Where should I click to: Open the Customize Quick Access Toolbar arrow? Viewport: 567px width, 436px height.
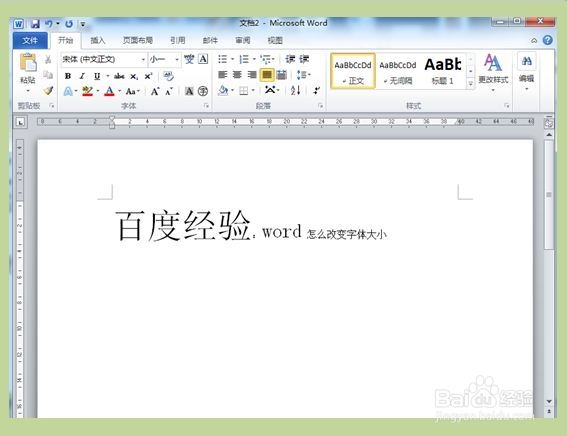[x=83, y=24]
